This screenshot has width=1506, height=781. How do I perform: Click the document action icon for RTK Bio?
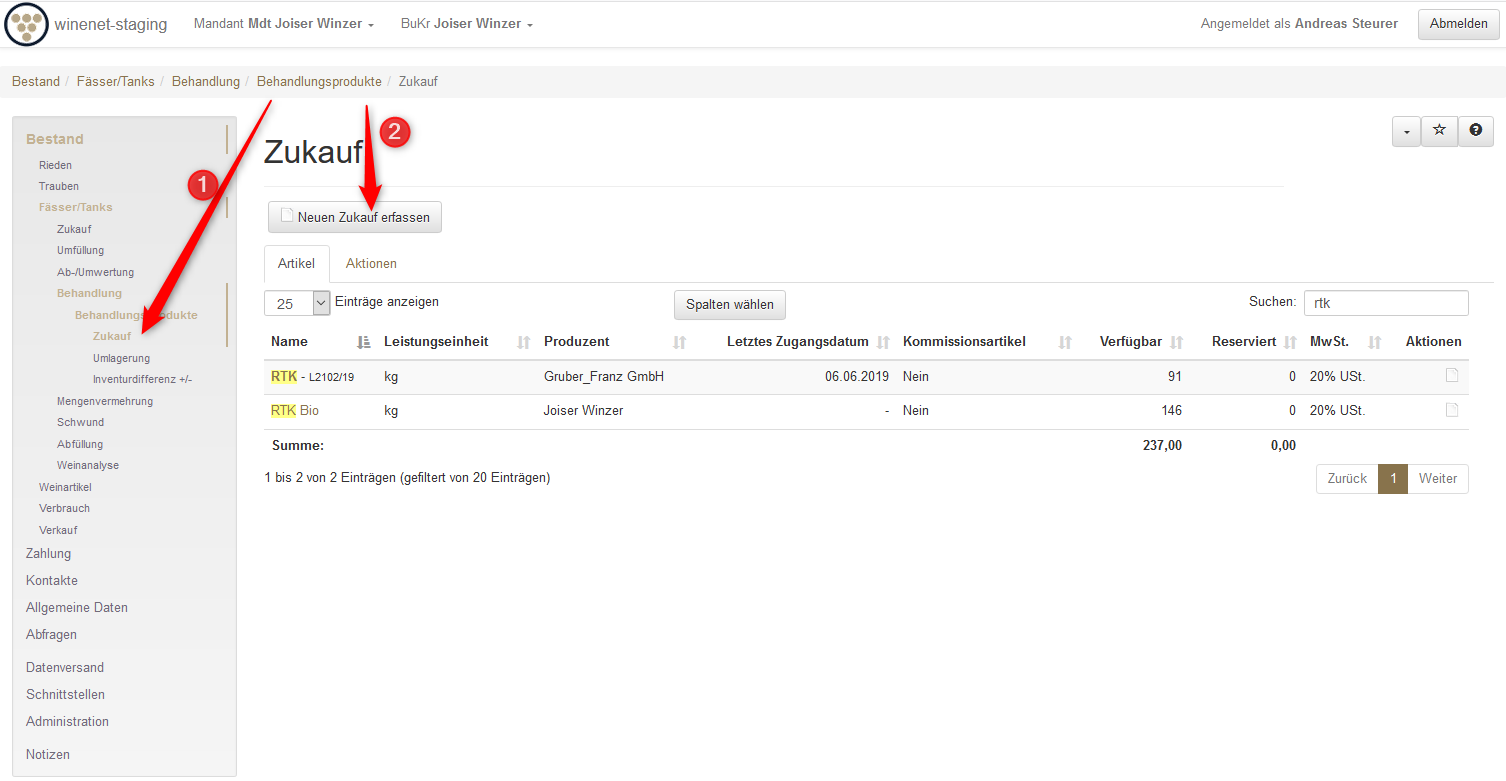tap(1452, 410)
